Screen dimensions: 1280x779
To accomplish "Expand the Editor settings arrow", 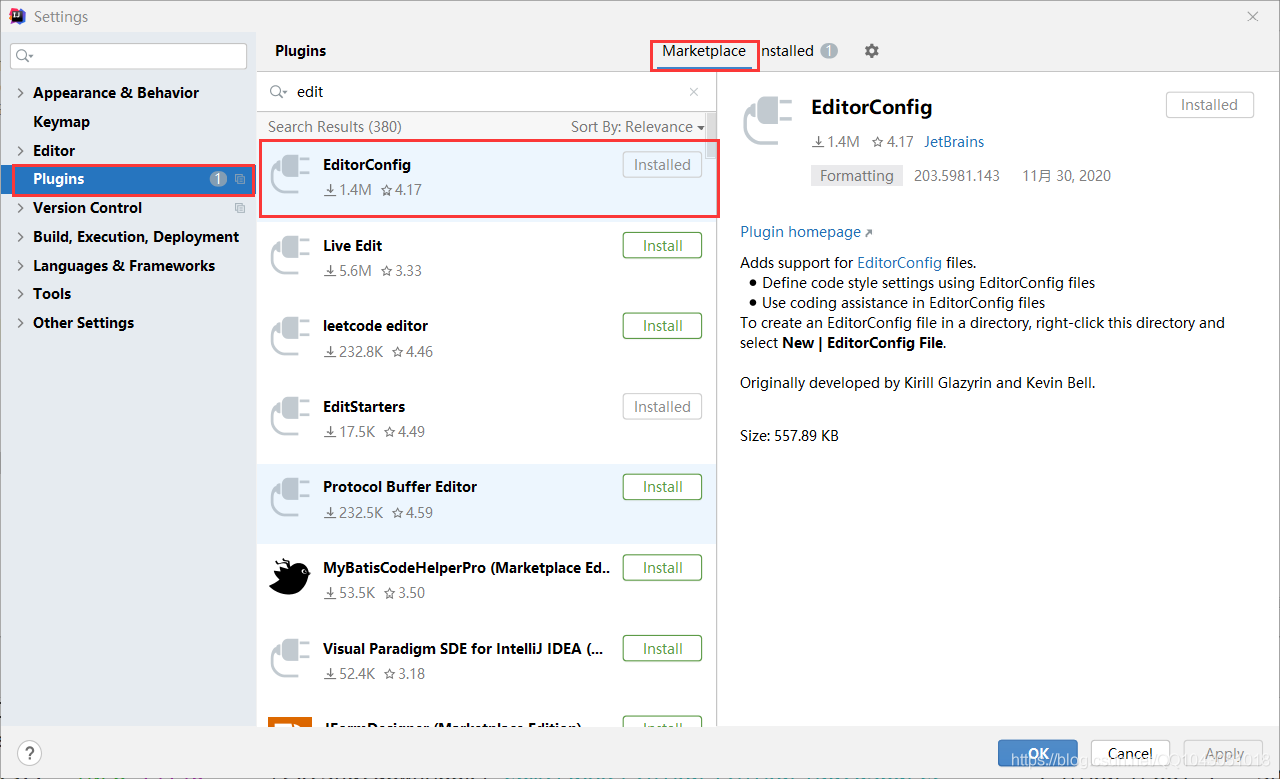I will (x=21, y=151).
